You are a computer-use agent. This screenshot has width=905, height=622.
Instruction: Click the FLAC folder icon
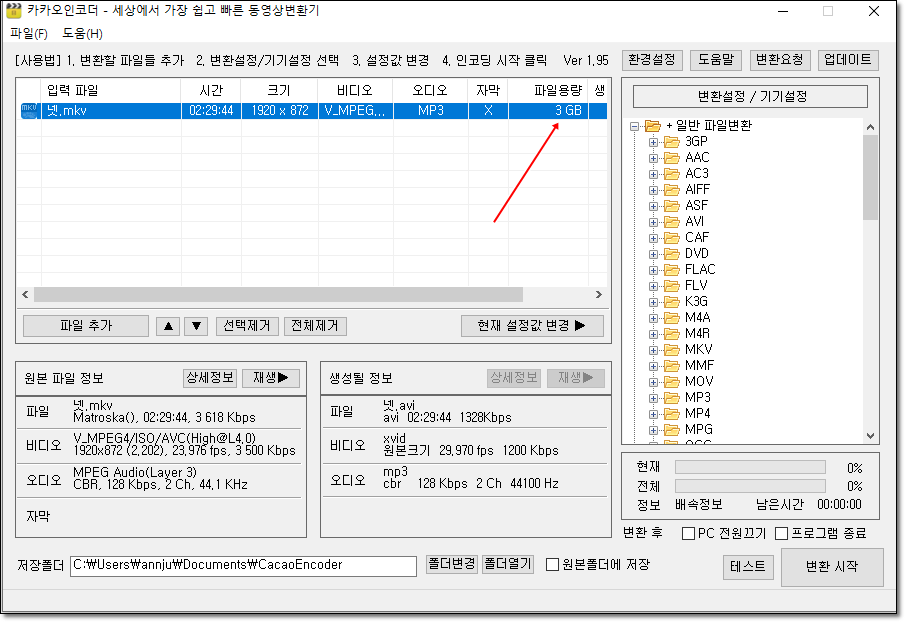coord(671,270)
